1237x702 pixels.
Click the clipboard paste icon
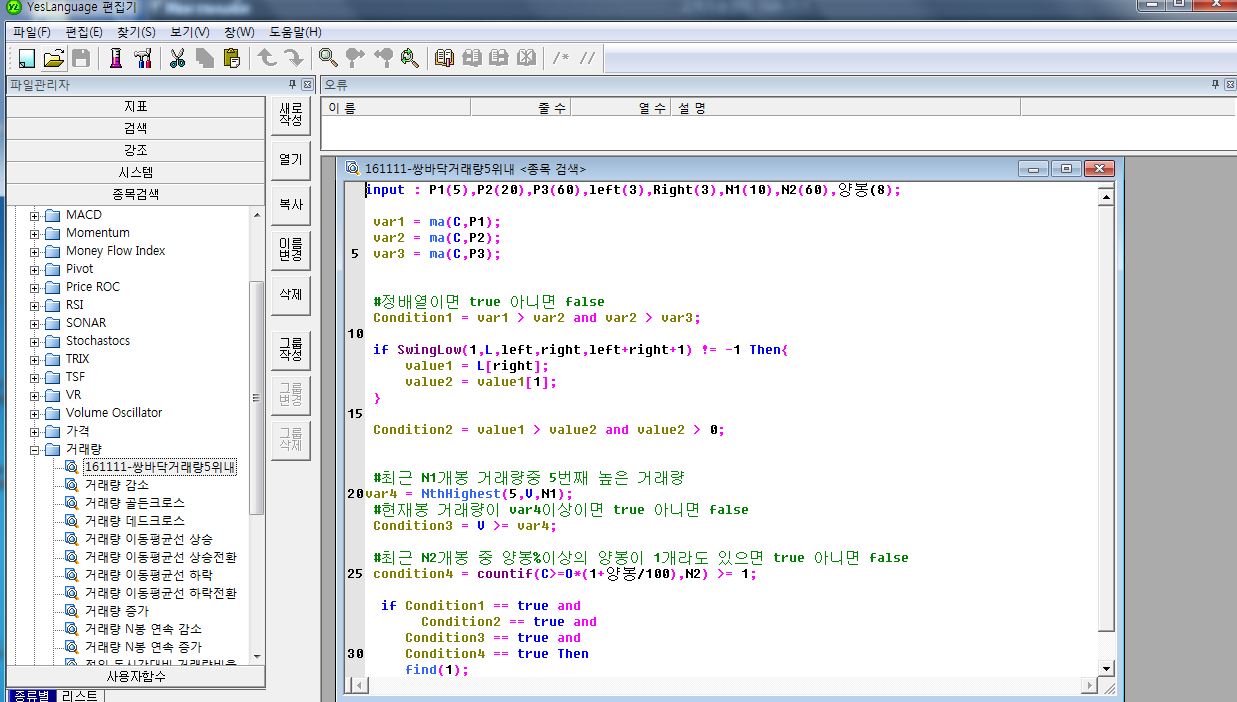click(x=232, y=58)
